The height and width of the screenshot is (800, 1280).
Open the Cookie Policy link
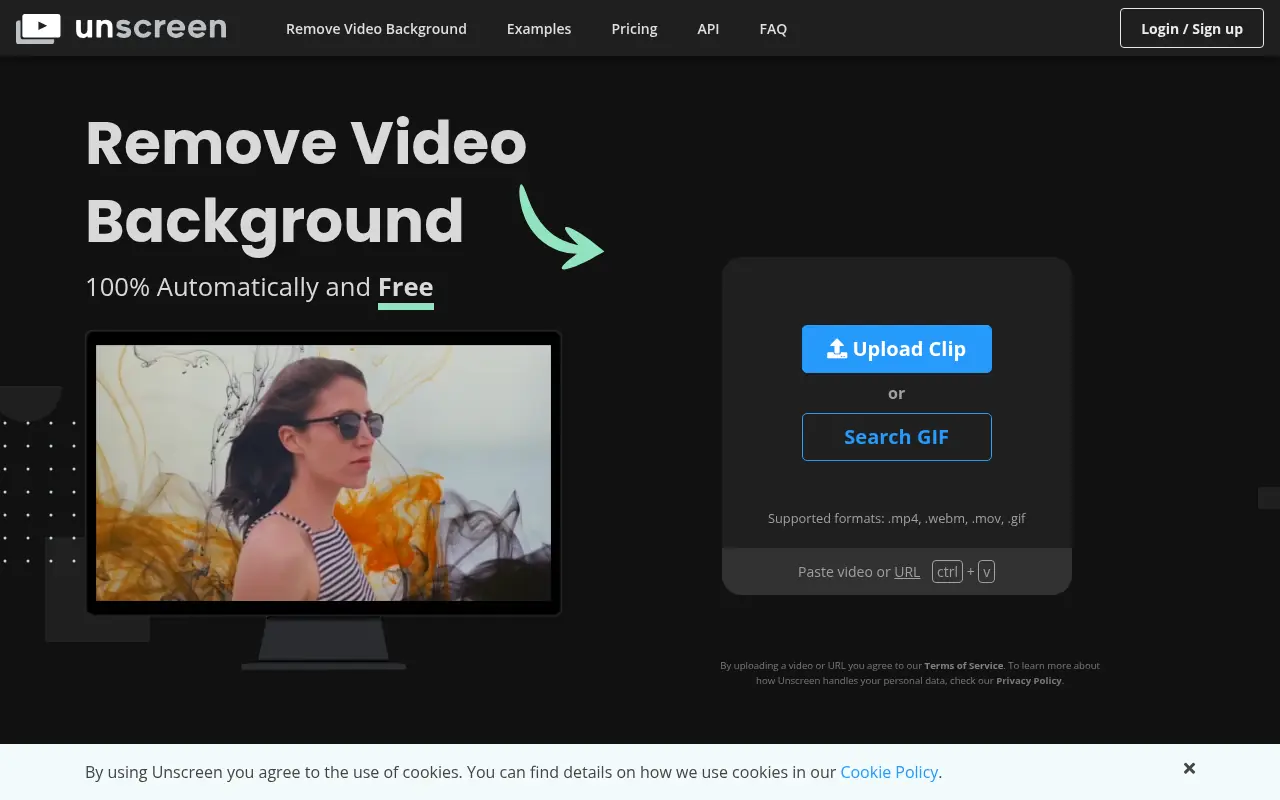point(889,771)
